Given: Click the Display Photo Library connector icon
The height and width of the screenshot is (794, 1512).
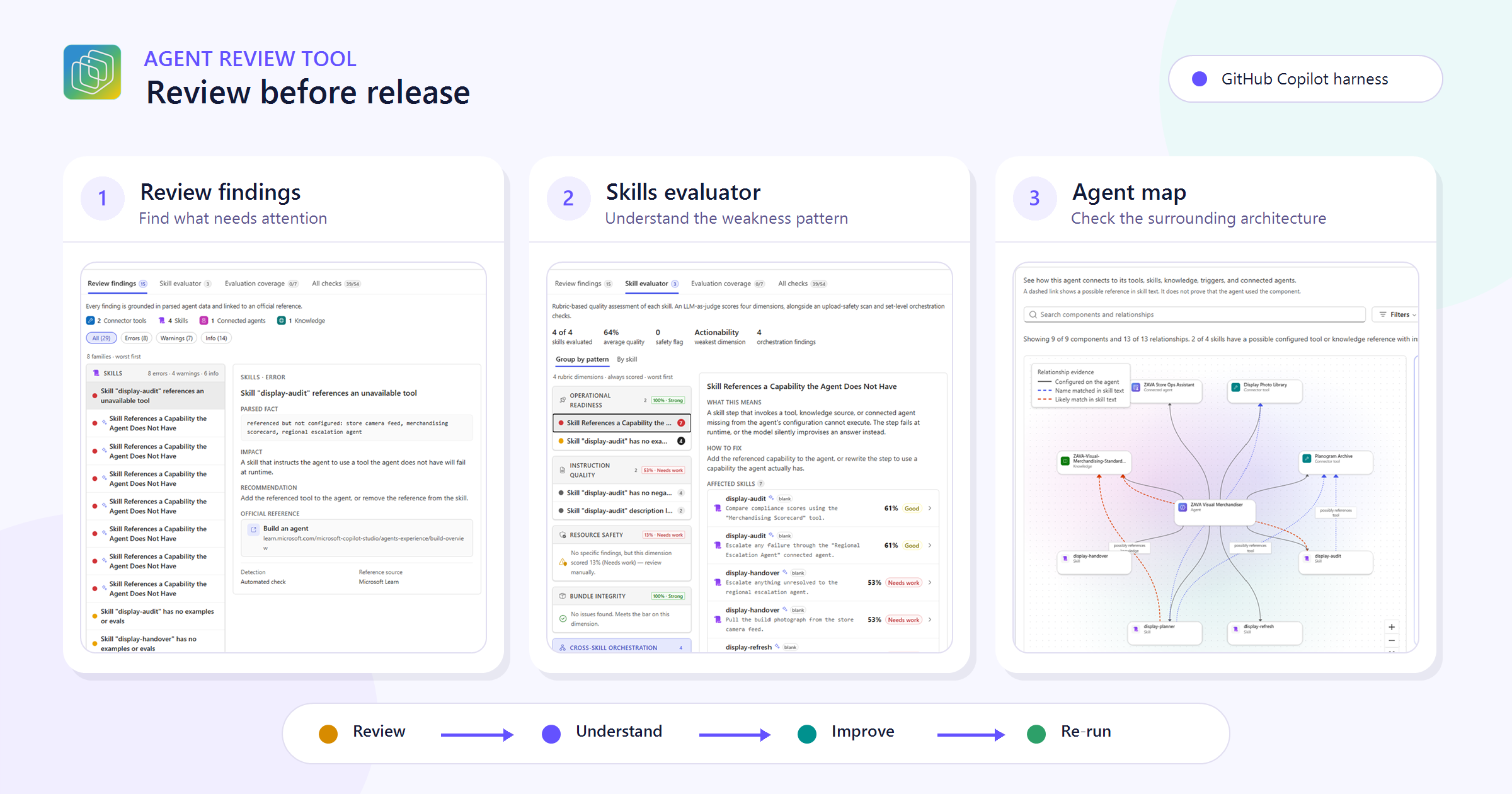Looking at the screenshot, I should pyautogui.click(x=1236, y=387).
